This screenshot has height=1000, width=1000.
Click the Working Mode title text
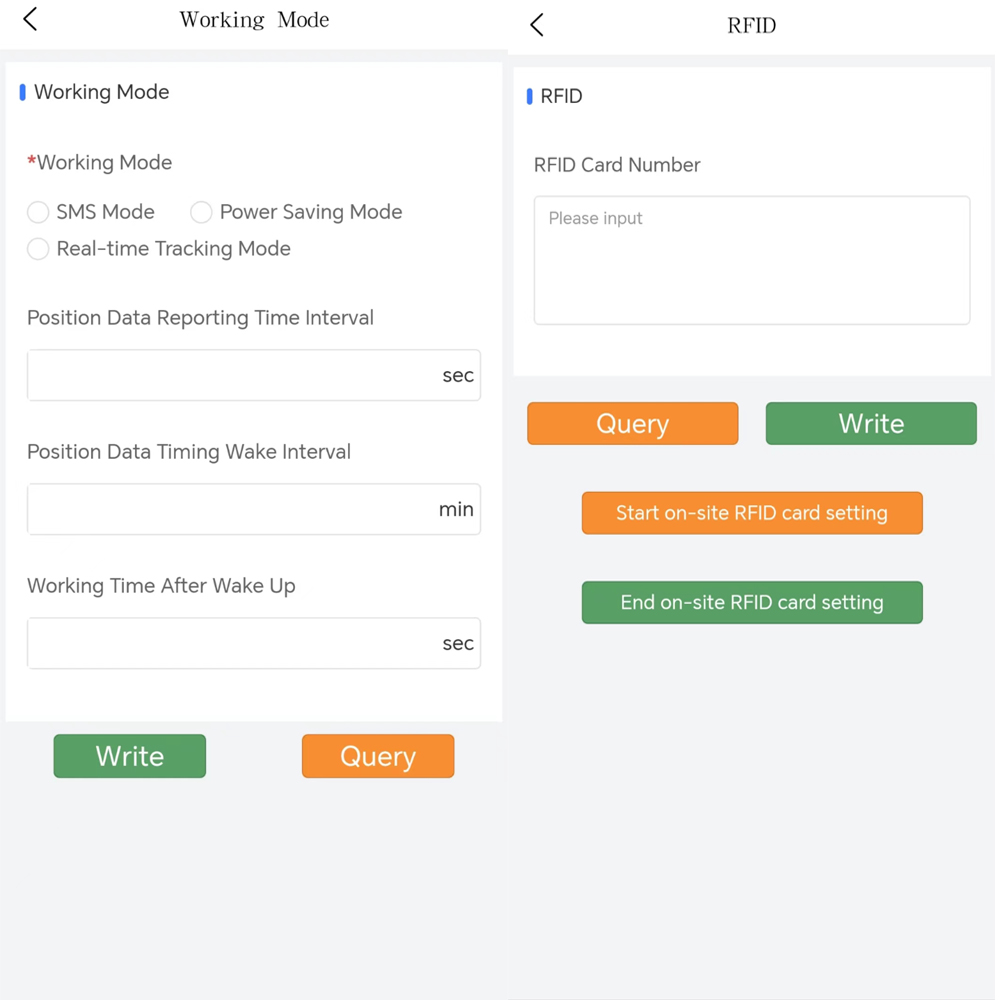pyautogui.click(x=253, y=19)
